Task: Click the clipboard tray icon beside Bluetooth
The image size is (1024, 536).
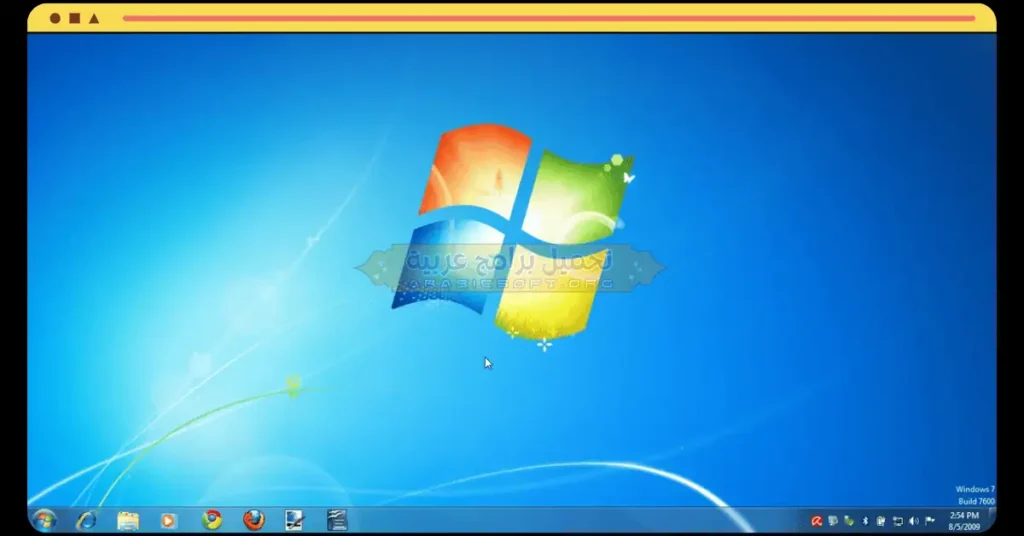Action: click(x=881, y=521)
